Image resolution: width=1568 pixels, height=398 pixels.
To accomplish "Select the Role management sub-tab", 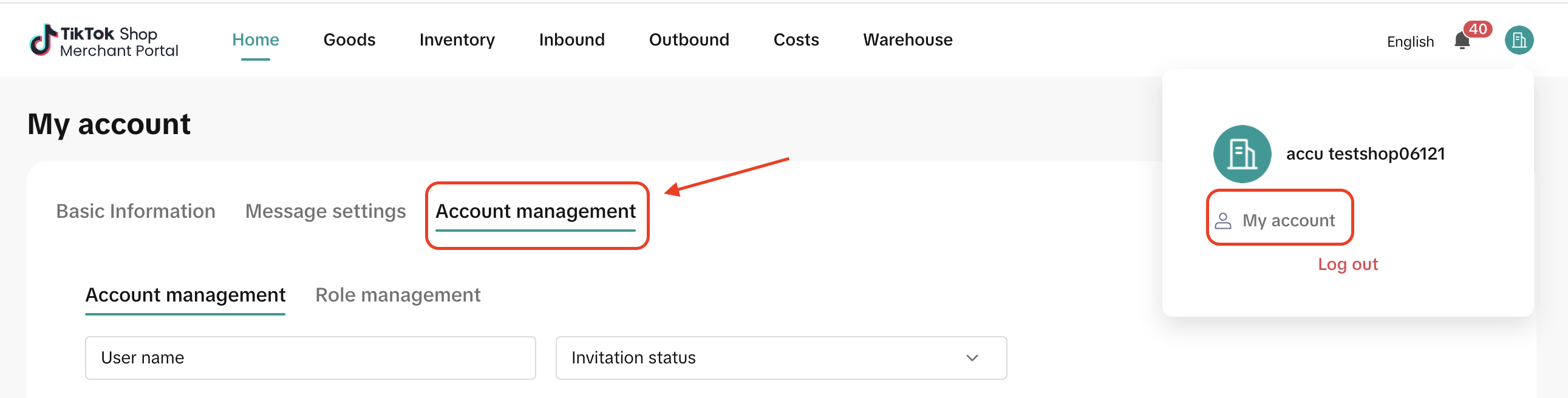I will pos(398,295).
